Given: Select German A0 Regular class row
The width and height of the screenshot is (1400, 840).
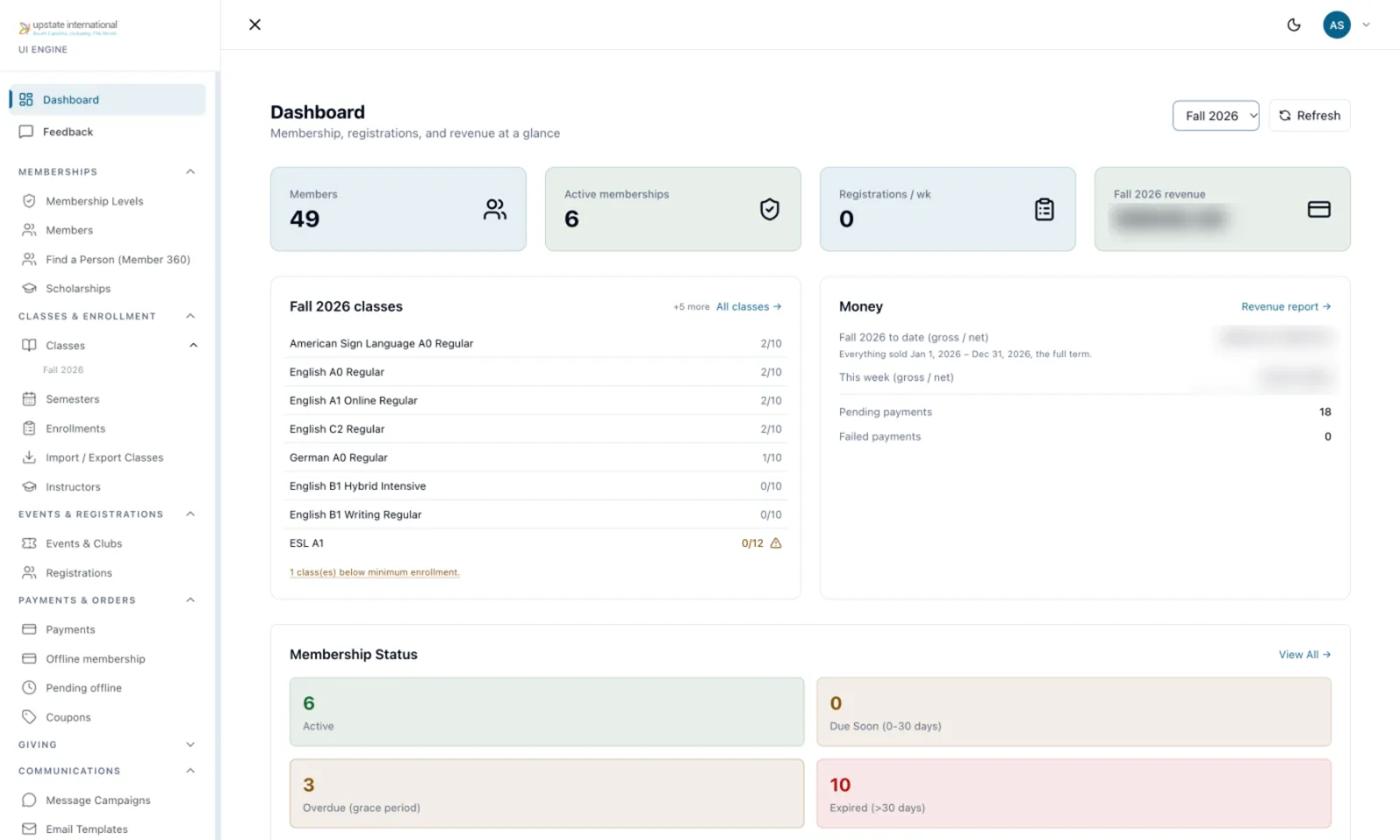Looking at the screenshot, I should pos(535,458).
